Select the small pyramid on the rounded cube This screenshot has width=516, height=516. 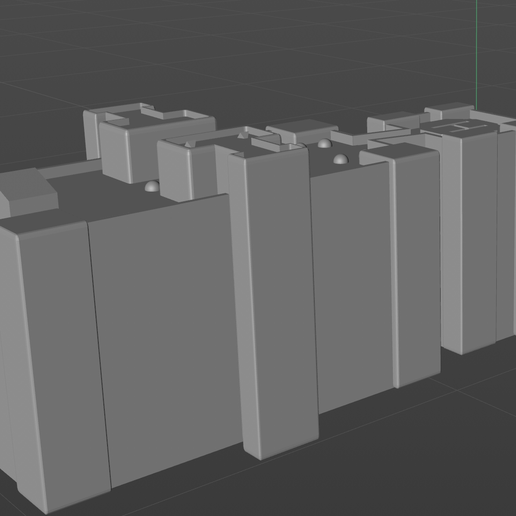188,144
